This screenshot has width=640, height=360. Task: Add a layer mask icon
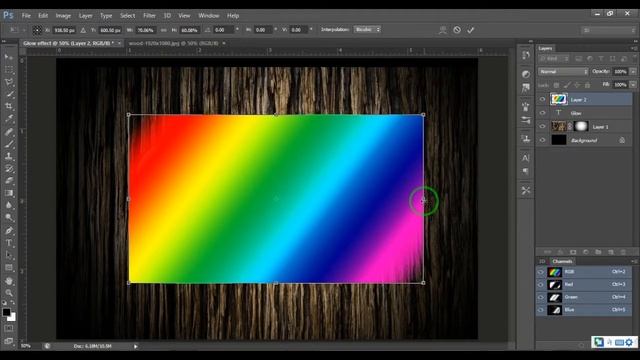573,252
